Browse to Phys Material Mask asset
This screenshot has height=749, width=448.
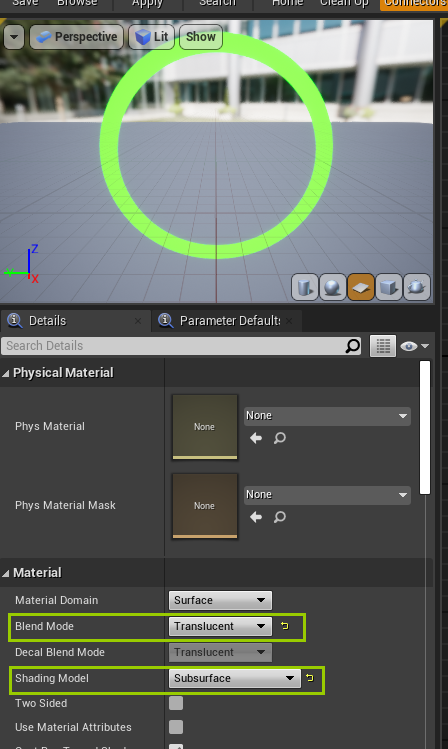(280, 517)
